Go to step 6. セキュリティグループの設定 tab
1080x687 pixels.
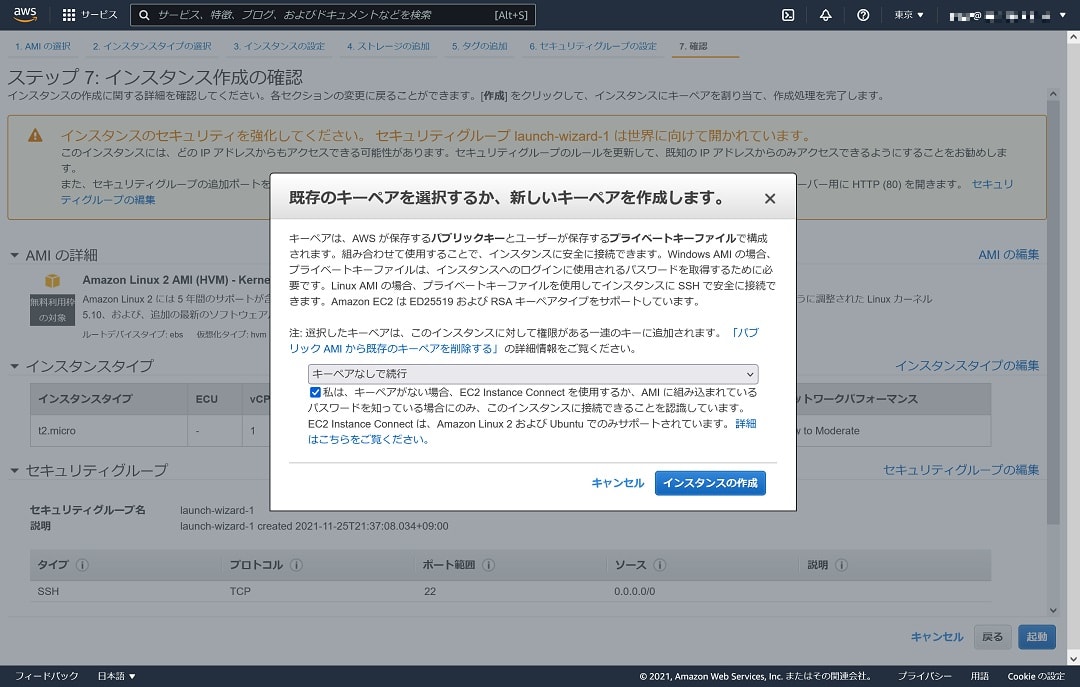coord(592,46)
